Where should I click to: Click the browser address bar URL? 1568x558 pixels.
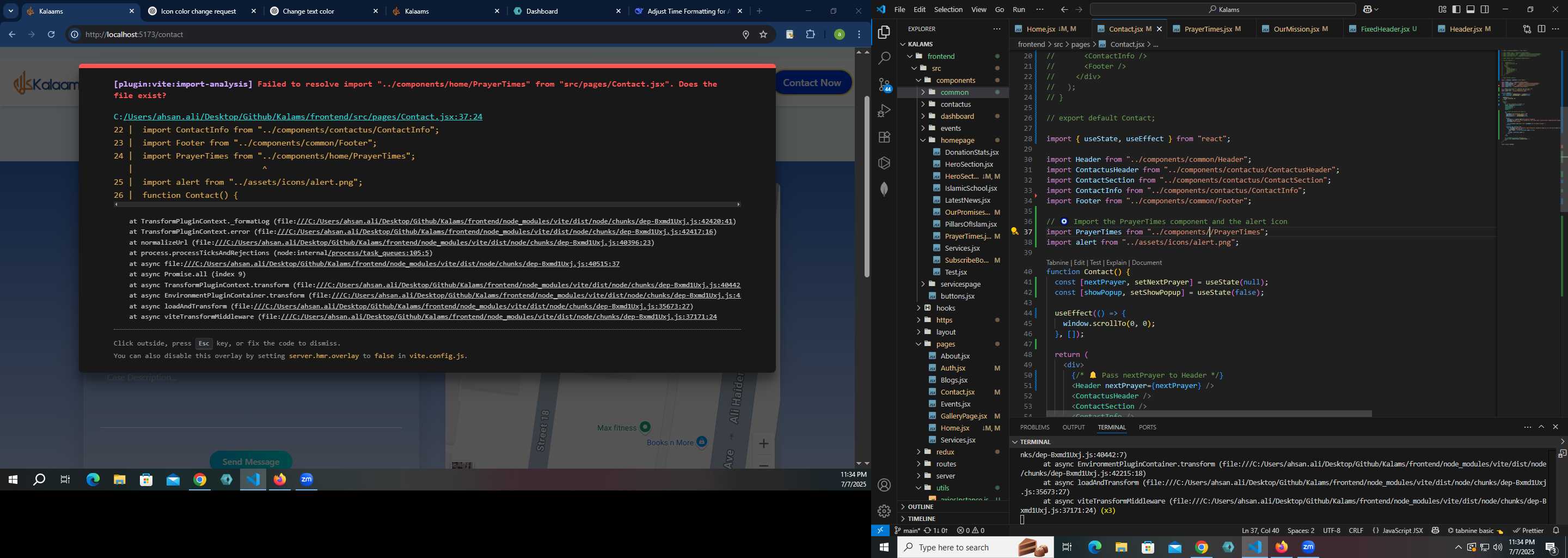pyautogui.click(x=134, y=35)
